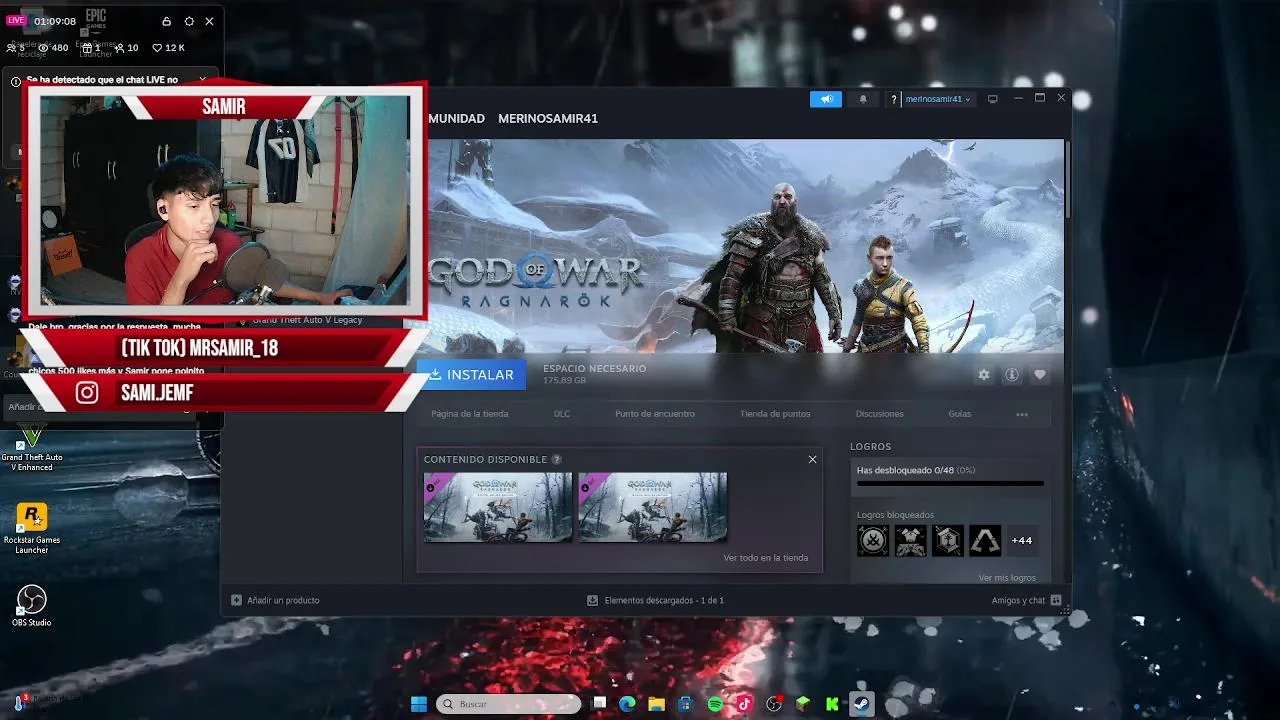Open COMUNIDAD menu in Steam

pos(456,118)
